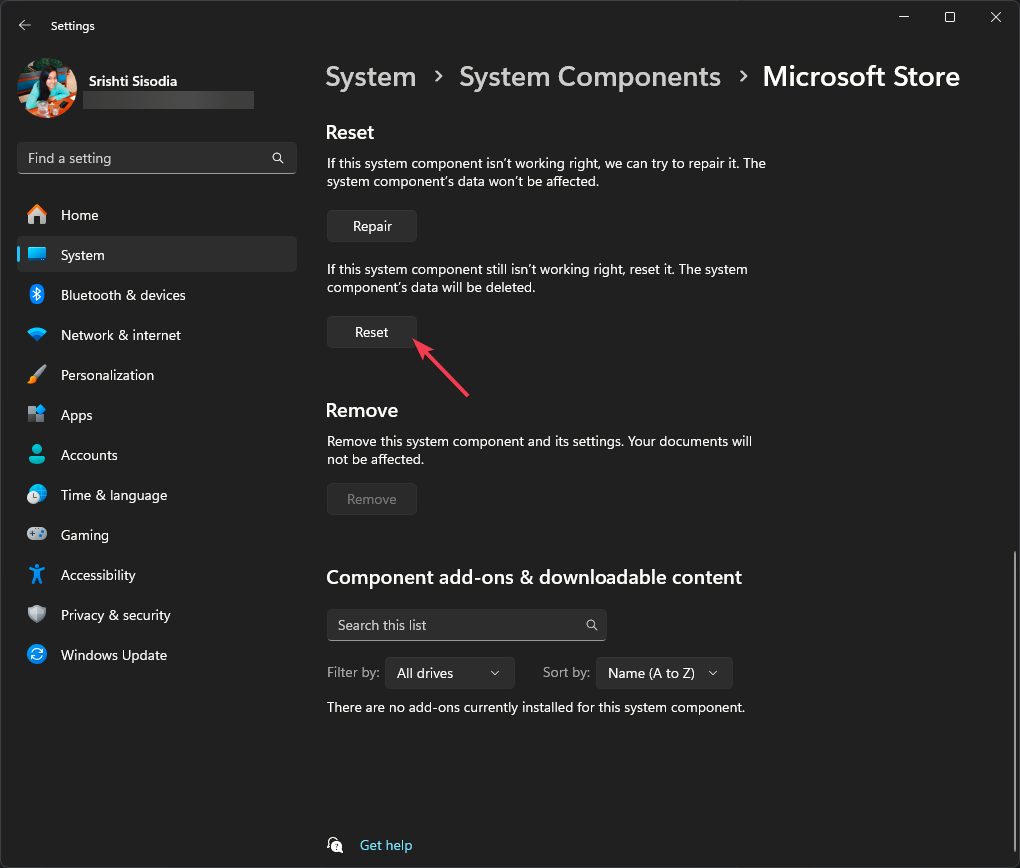Click the back arrow in Settings header

(x=25, y=25)
